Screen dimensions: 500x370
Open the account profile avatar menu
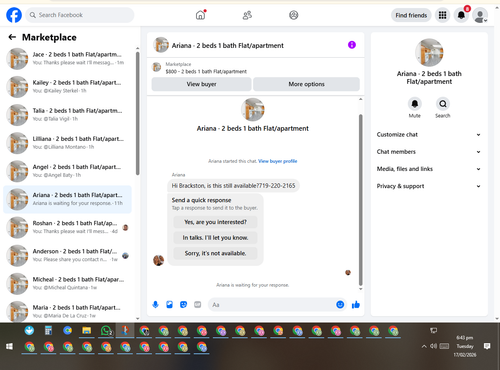[480, 15]
